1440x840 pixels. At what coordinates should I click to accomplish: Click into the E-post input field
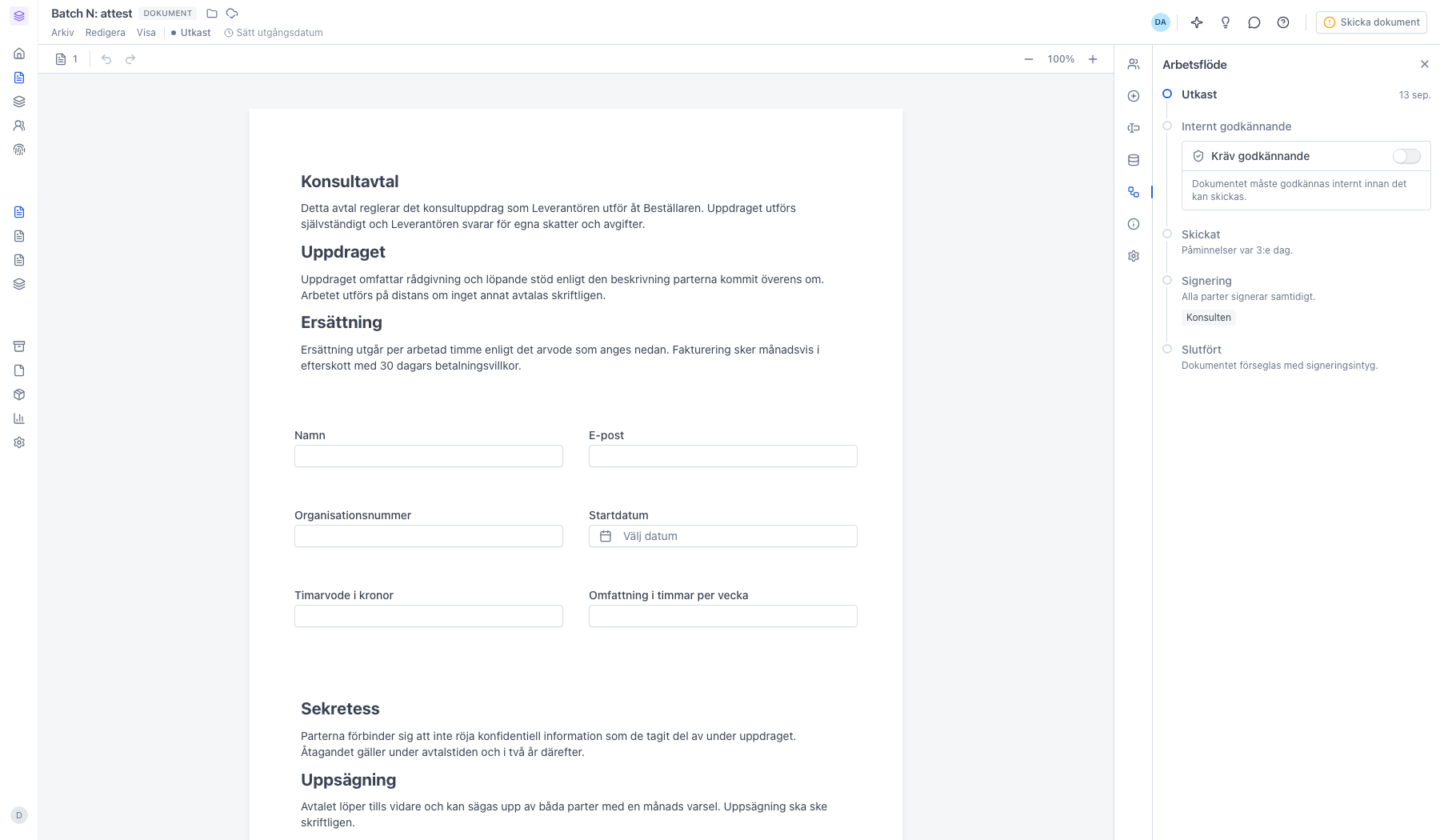coord(723,456)
